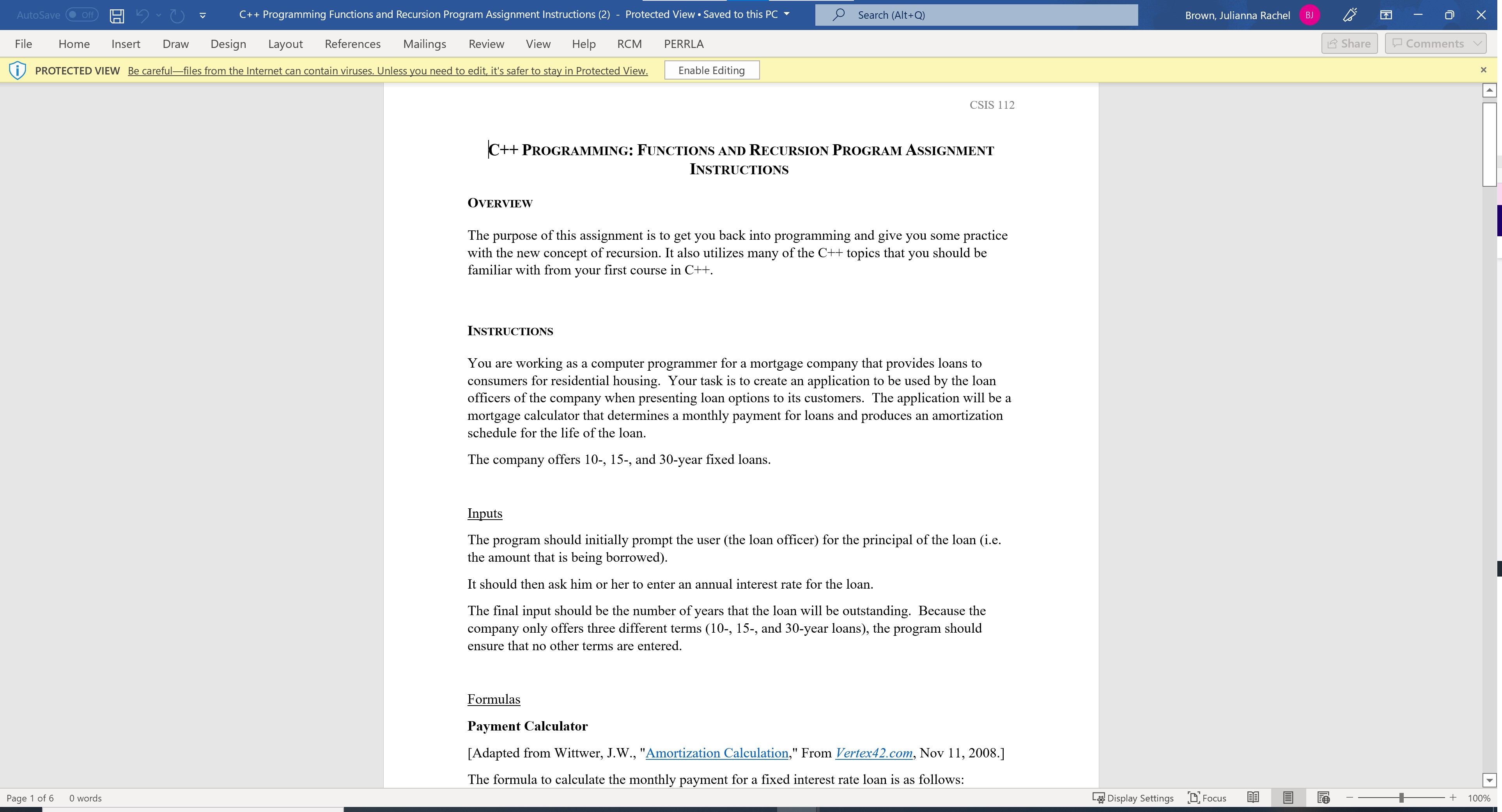Enable Focus mode in status bar

[1206, 798]
